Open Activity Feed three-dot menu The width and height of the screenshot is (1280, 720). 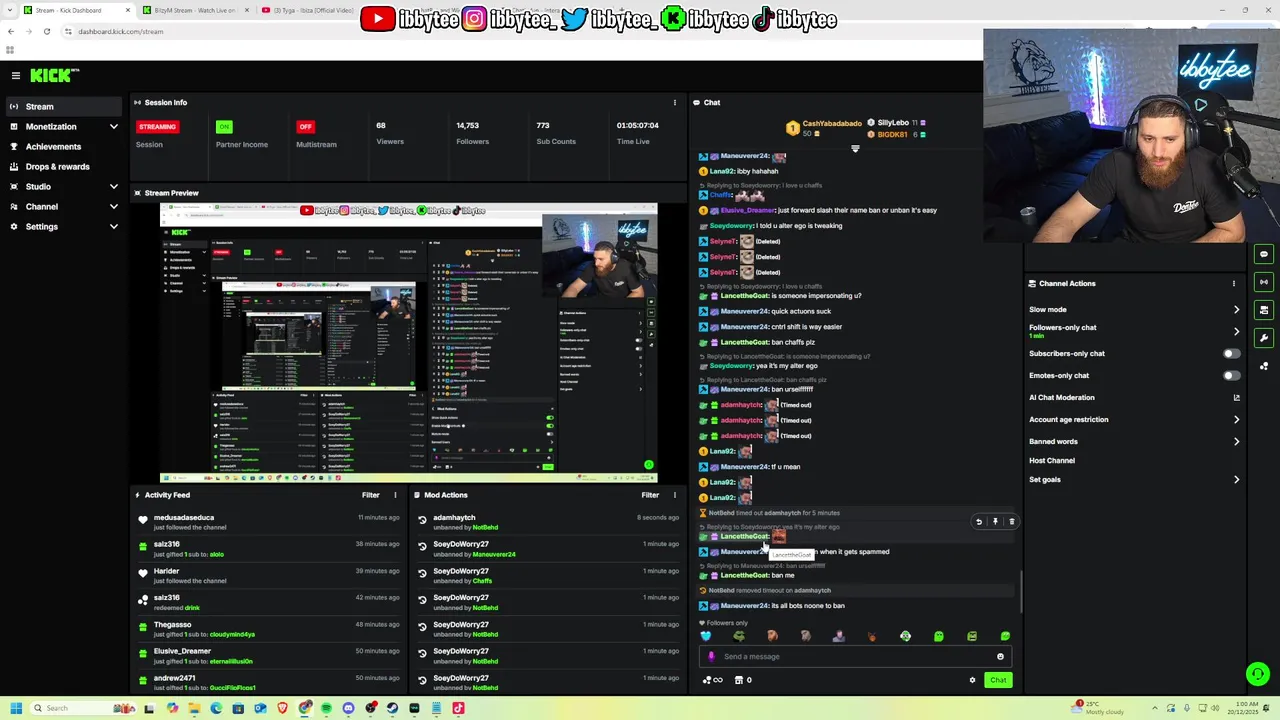pyautogui.click(x=395, y=495)
